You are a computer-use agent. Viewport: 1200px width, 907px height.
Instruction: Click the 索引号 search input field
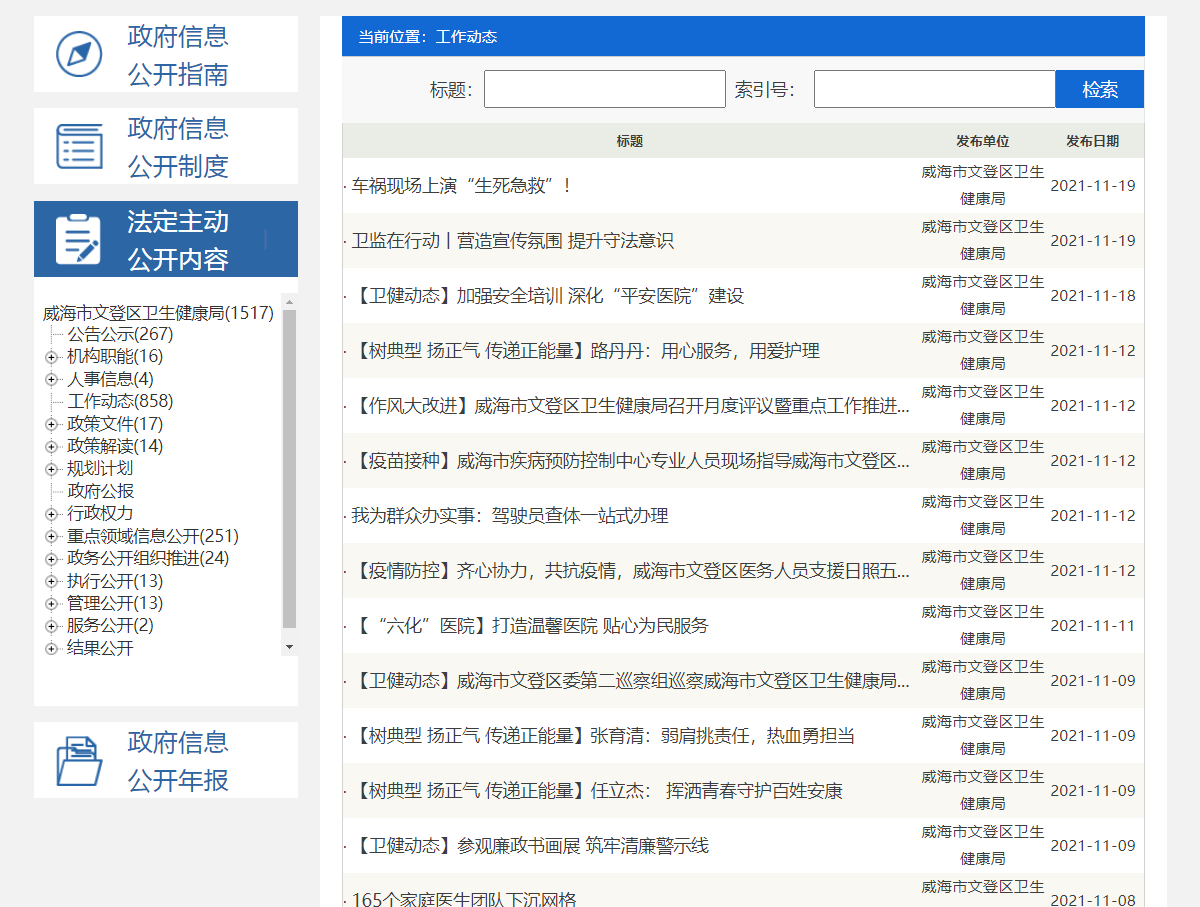pos(935,89)
